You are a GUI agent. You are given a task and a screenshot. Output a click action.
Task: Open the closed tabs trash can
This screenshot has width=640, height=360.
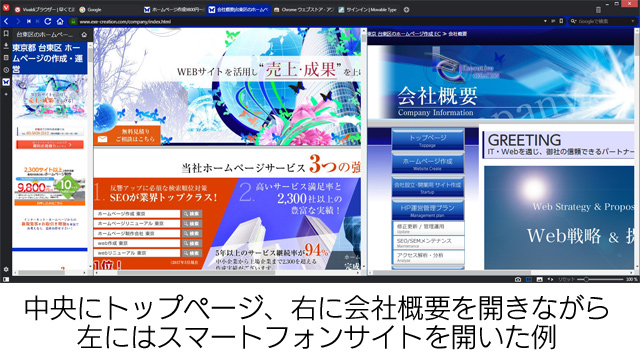coord(598,9)
